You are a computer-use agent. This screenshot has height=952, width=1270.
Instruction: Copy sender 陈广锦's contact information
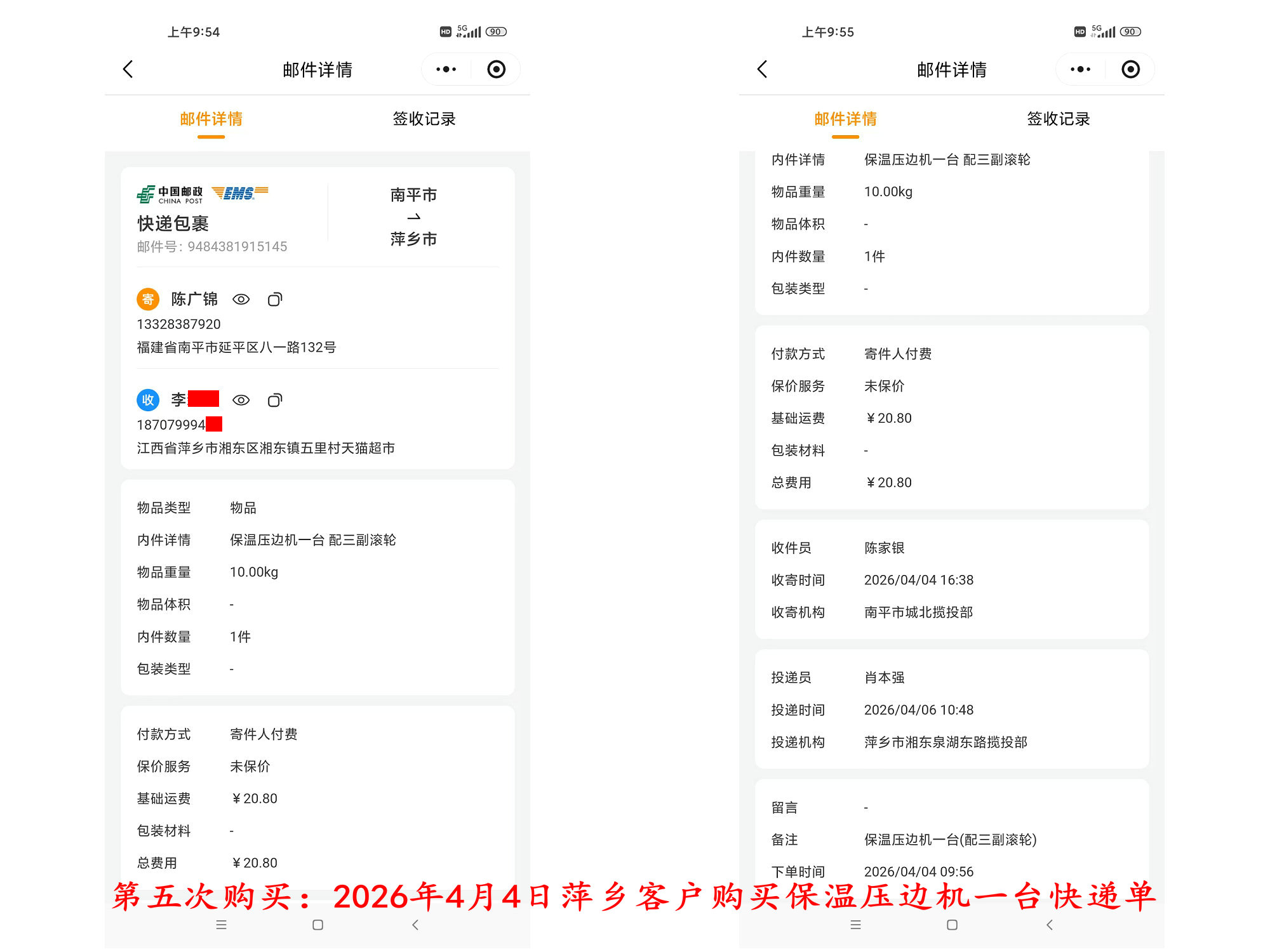coord(275,299)
